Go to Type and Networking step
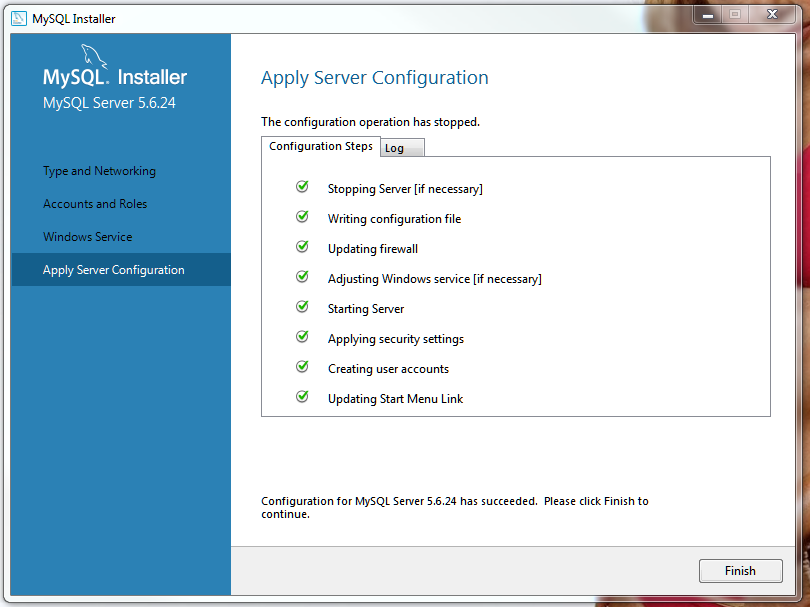 click(99, 171)
